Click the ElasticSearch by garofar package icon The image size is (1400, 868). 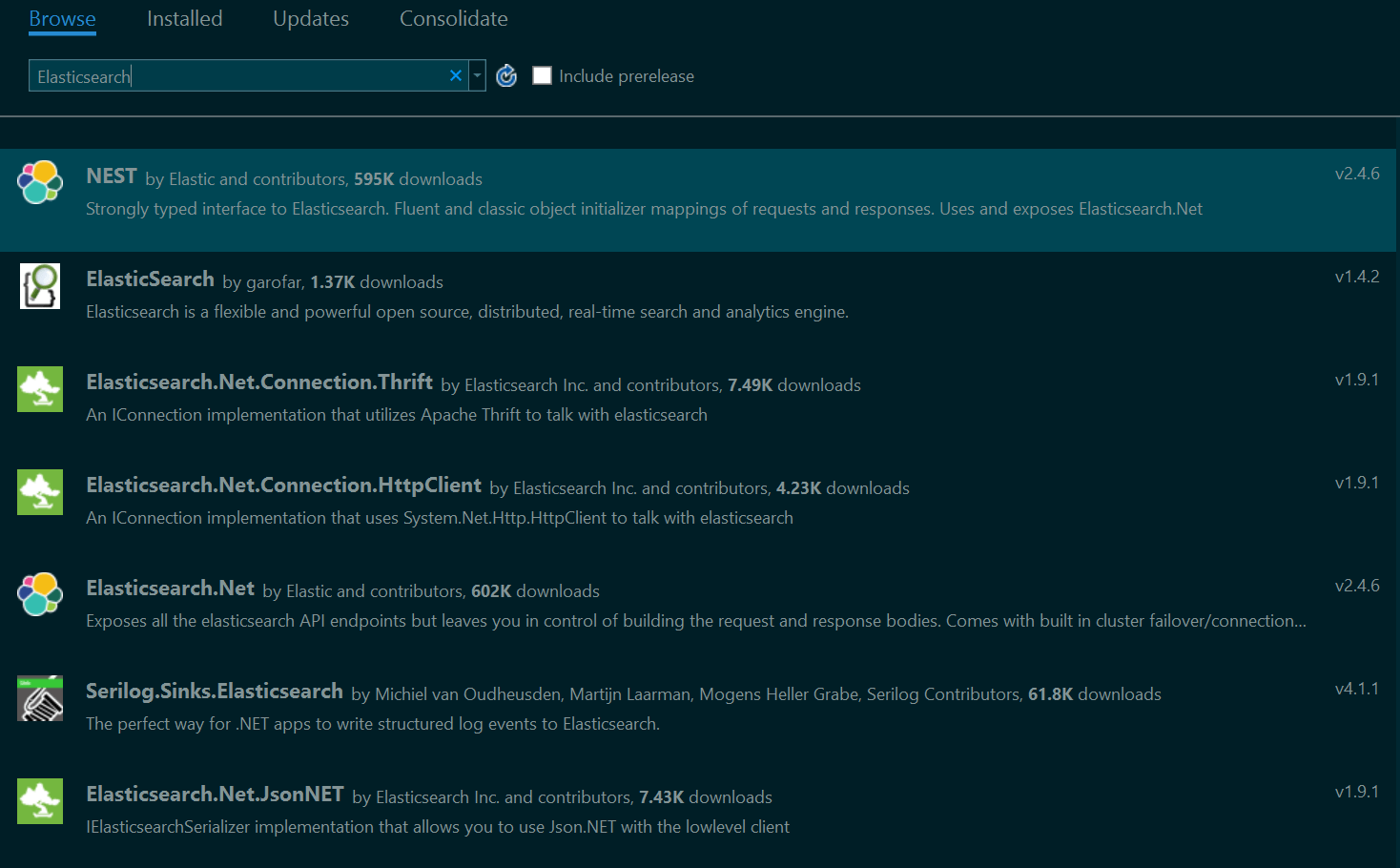(x=40, y=286)
